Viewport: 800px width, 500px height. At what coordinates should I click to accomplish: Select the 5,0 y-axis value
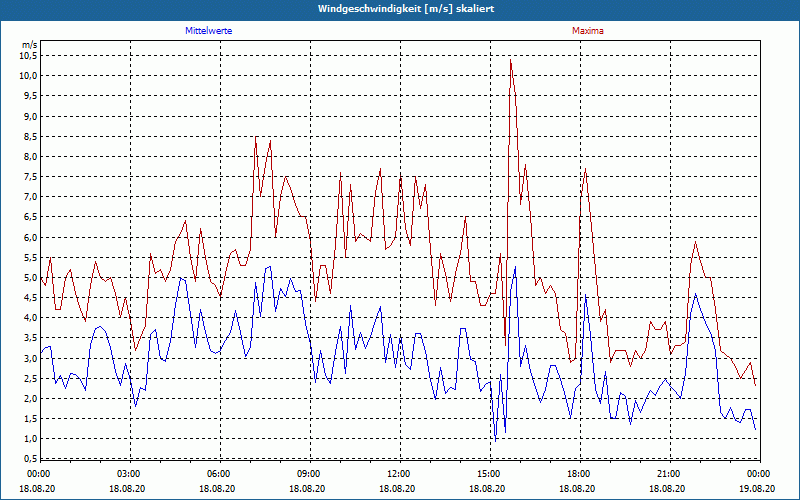pyautogui.click(x=31, y=278)
